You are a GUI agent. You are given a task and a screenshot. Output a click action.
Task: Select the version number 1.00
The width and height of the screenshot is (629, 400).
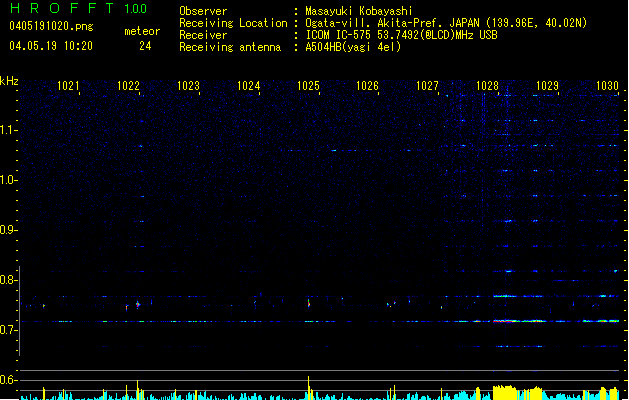[x=136, y=8]
